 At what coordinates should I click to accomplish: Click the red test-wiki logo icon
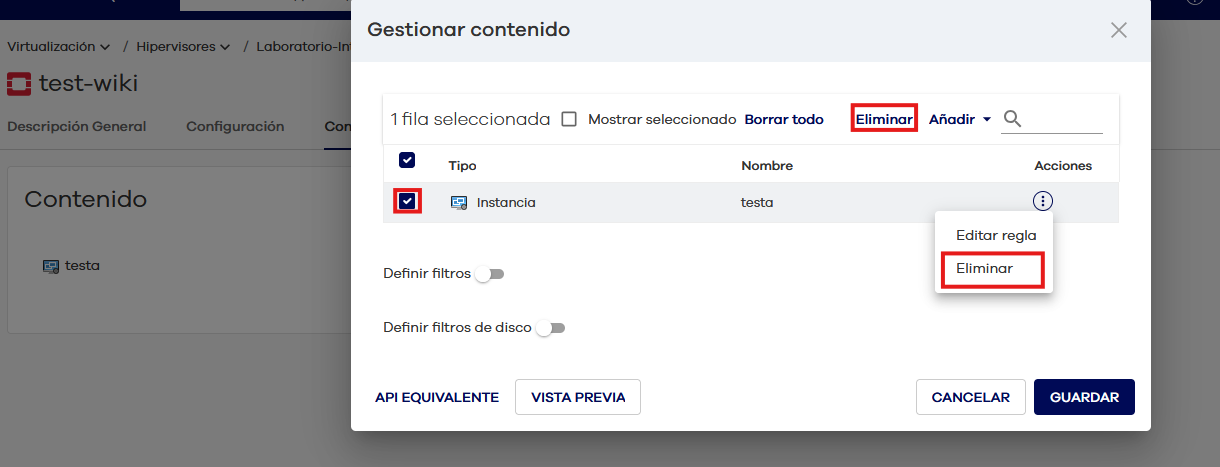[19, 83]
